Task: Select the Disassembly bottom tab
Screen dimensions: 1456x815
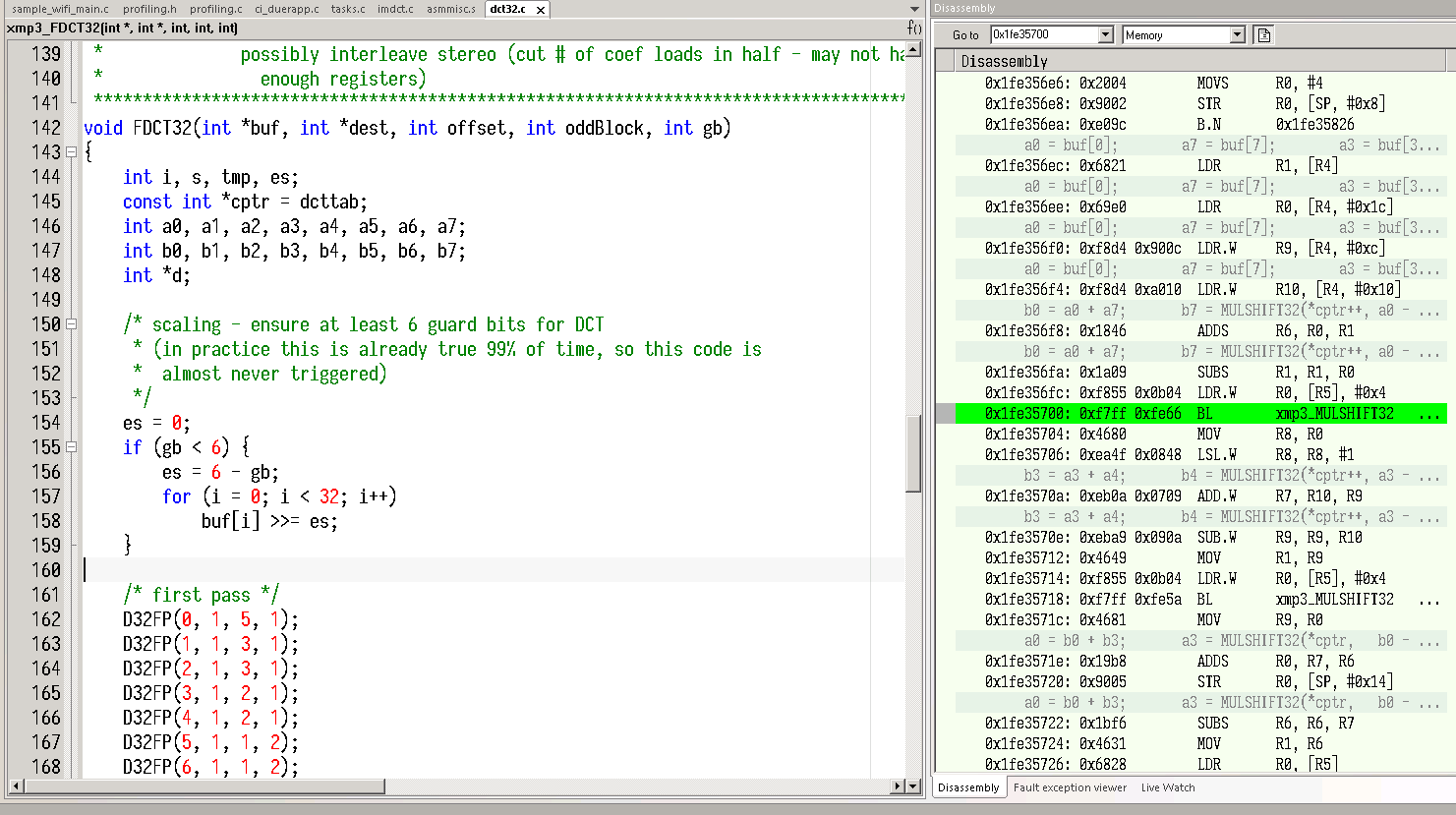Action: [x=968, y=787]
